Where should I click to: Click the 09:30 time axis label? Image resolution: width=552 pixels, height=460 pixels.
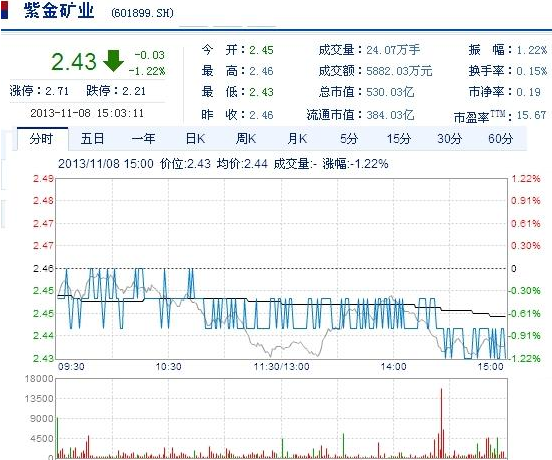tap(71, 367)
